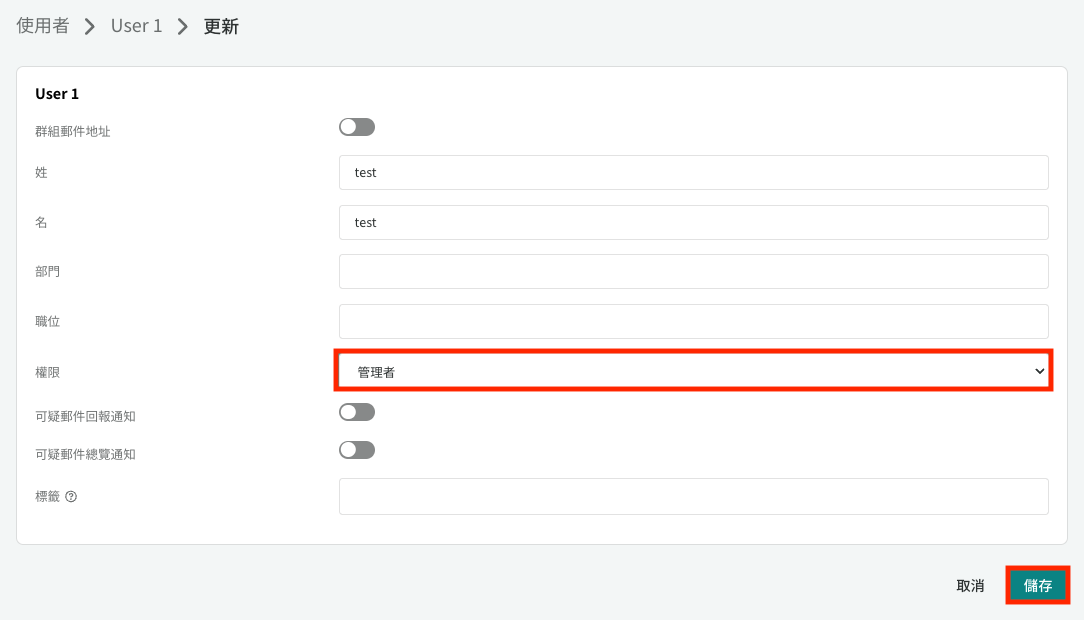Open User 1 breadcrumb link
The width and height of the screenshot is (1084, 620).
coord(136,26)
